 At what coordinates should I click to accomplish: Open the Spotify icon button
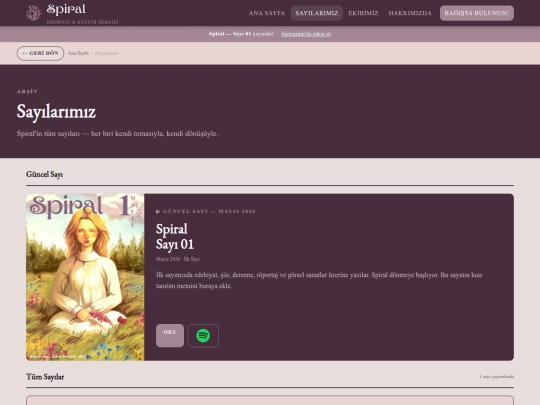(x=203, y=335)
